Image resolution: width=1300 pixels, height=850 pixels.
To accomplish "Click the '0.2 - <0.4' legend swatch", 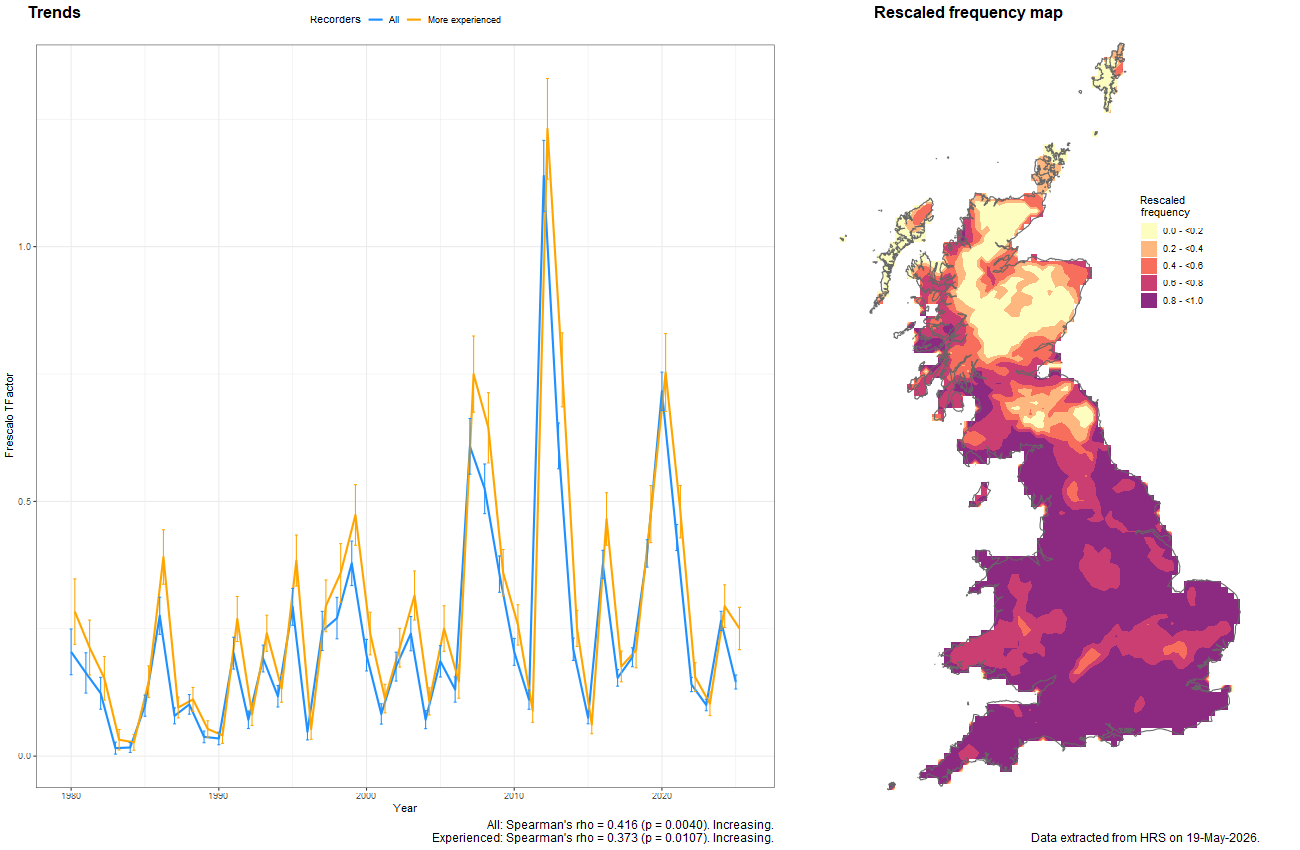I will [x=1149, y=248].
